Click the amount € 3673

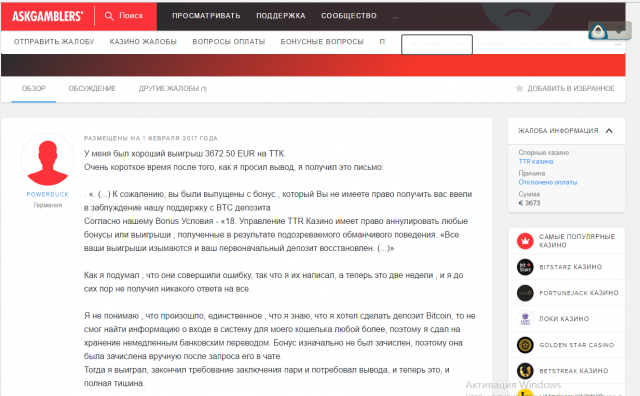click(x=529, y=203)
